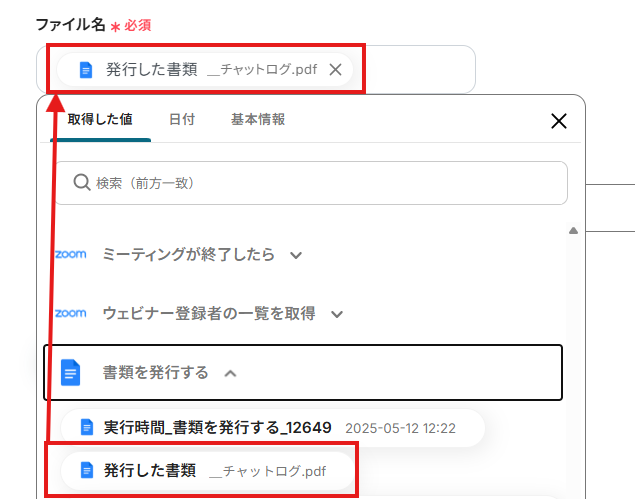The width and height of the screenshot is (635, 499).
Task: Expand the ウェビナー登録者の一覧を取得 section
Action: [337, 314]
